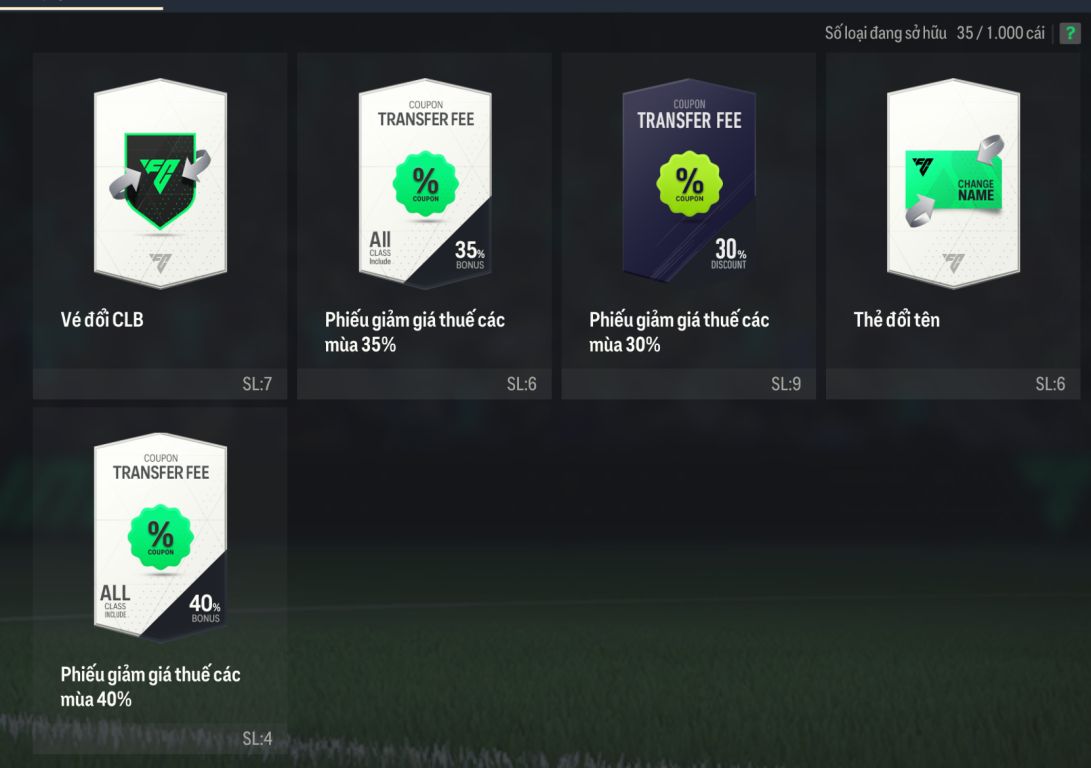Click the 40% bonus transfer fee coupon card
This screenshot has width=1091, height=768.
tap(160, 537)
